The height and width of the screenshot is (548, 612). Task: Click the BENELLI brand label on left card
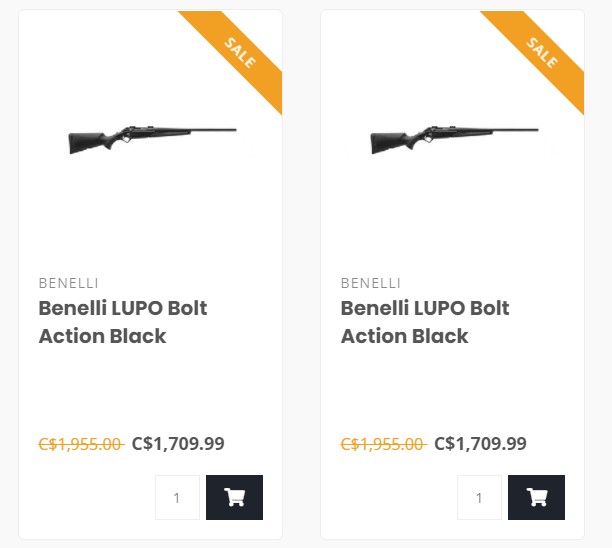pyautogui.click(x=68, y=283)
